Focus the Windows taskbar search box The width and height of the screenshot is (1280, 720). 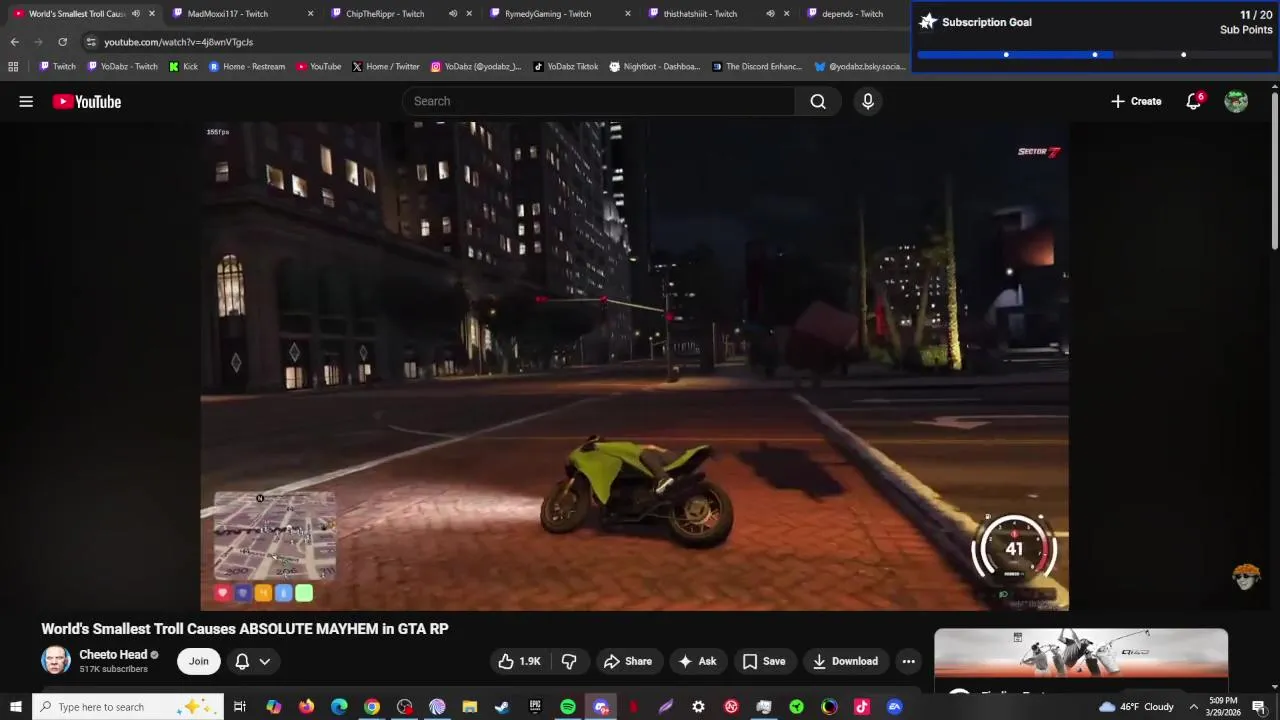pos(128,707)
